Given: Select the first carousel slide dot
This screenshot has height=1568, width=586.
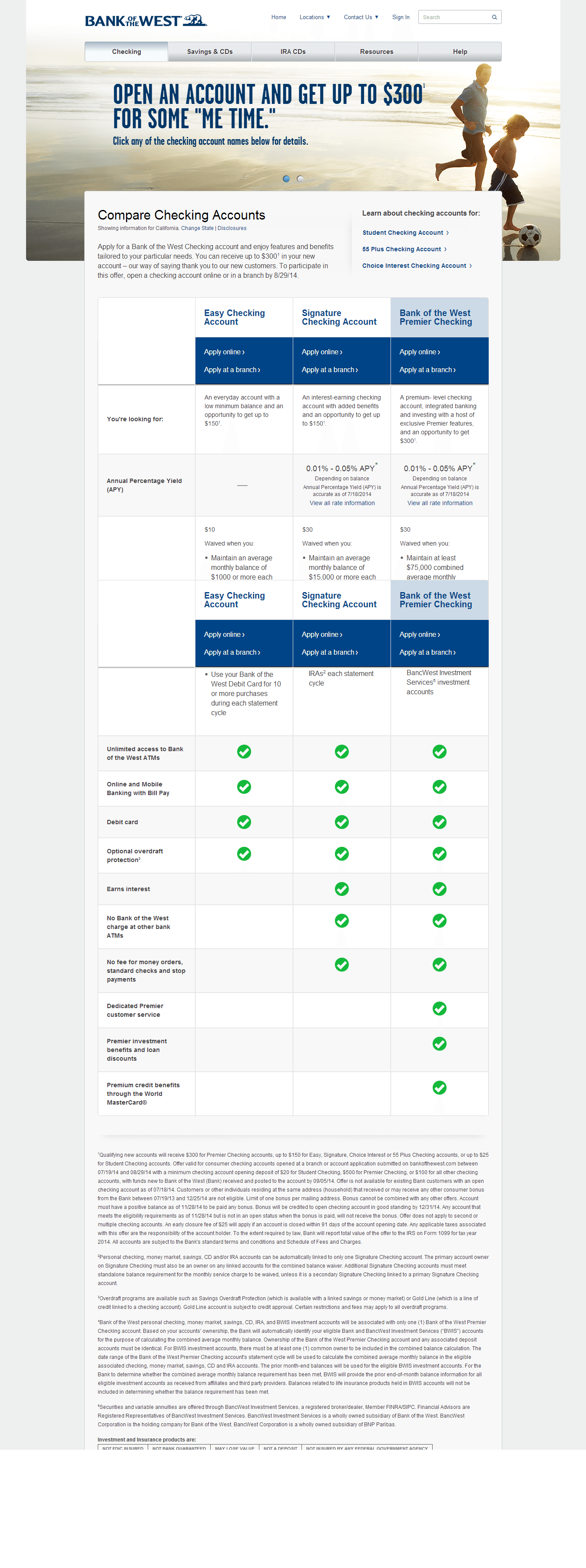Looking at the screenshot, I should [286, 179].
